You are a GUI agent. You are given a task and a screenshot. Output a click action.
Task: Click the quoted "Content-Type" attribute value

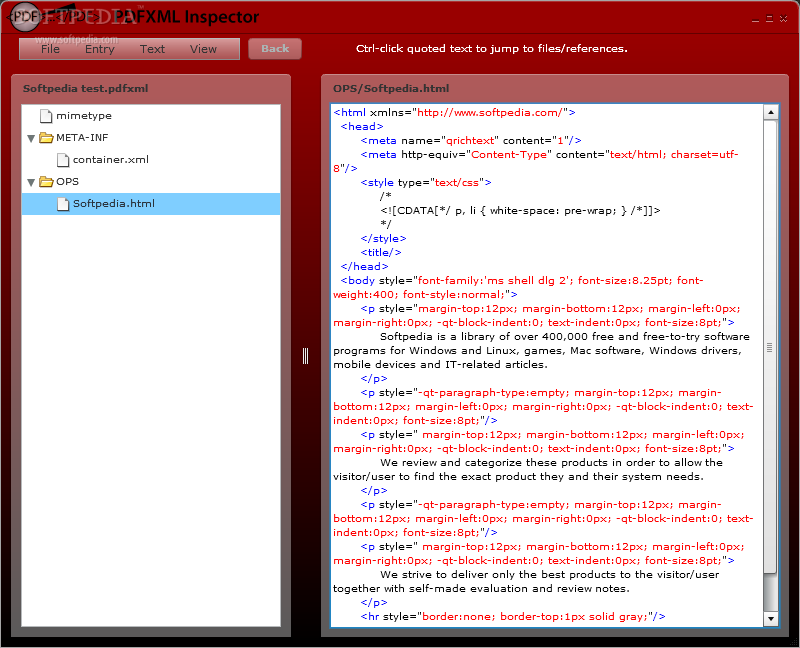pos(509,155)
